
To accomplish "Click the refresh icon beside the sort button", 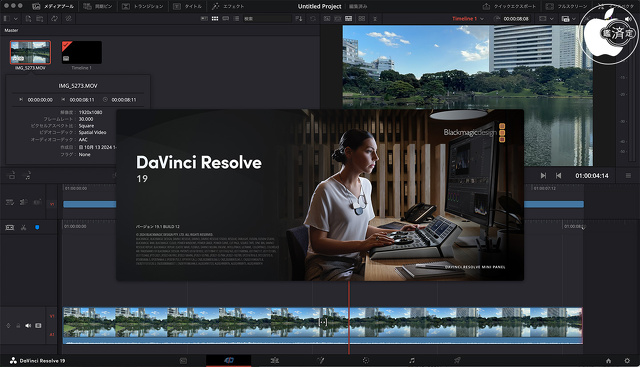I will (313, 19).
